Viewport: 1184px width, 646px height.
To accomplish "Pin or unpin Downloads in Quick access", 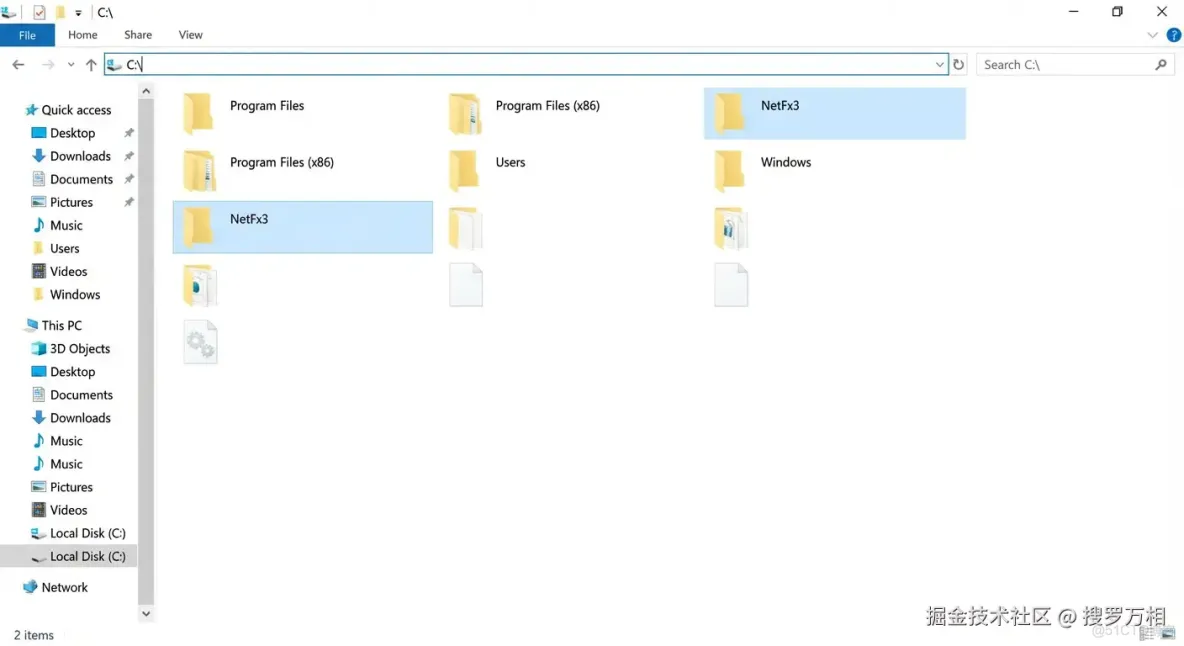I will 128,156.
